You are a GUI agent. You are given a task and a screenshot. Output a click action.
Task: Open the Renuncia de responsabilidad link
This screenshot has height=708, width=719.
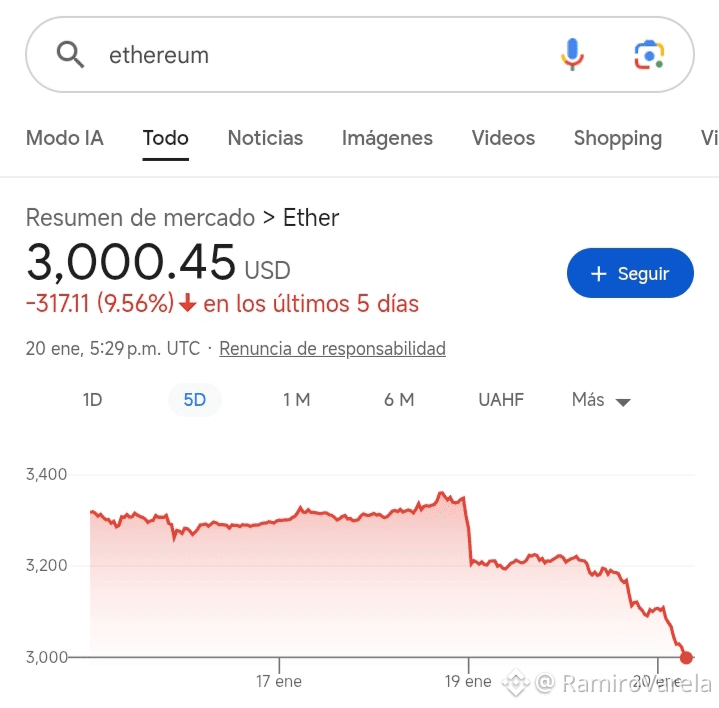[x=332, y=349]
